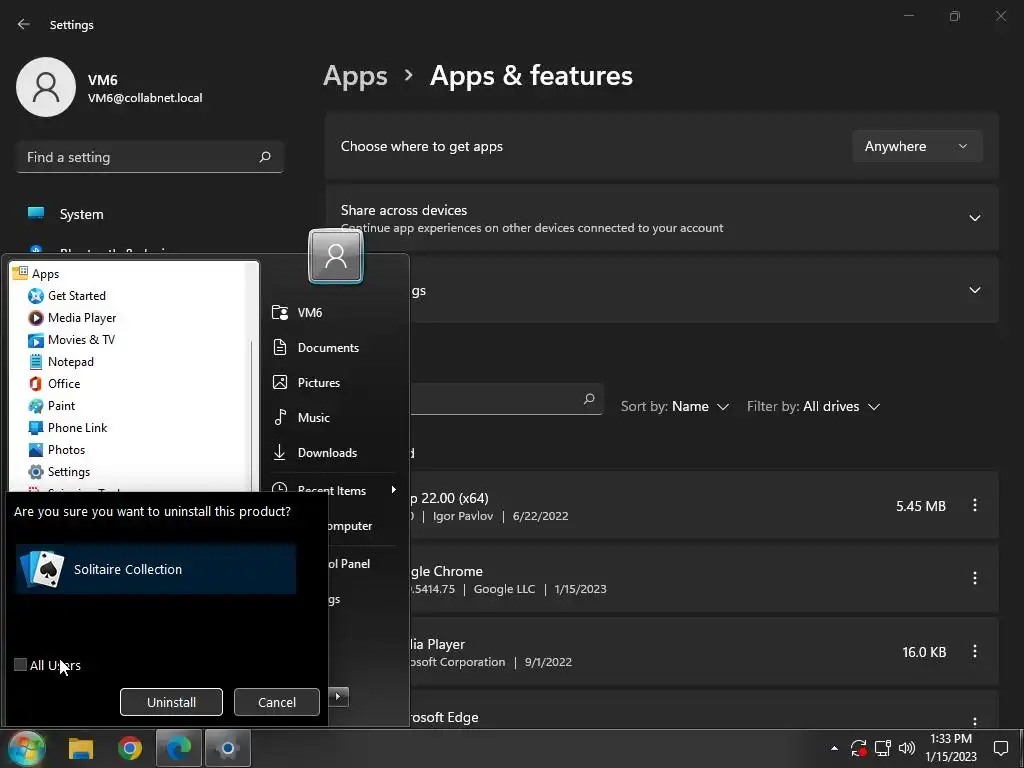Open Settings from the Apps list
The image size is (1024, 768).
[x=69, y=472]
